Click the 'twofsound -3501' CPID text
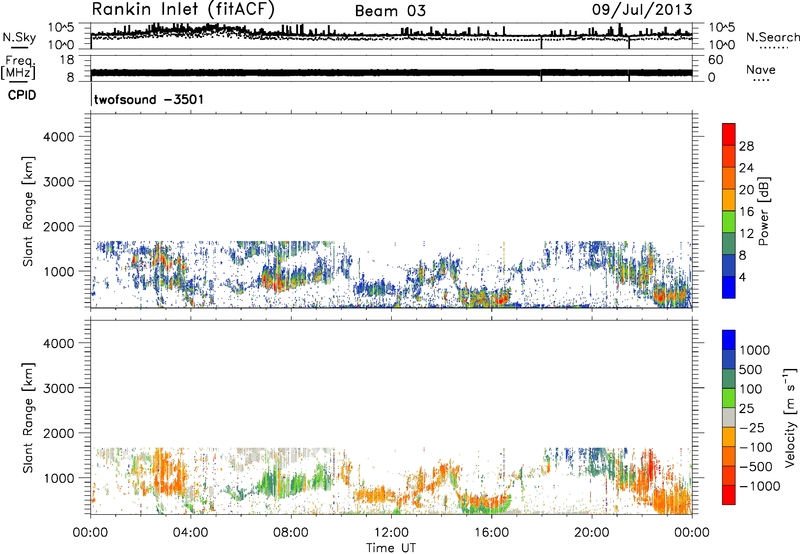The width and height of the screenshot is (800, 554). [148, 99]
